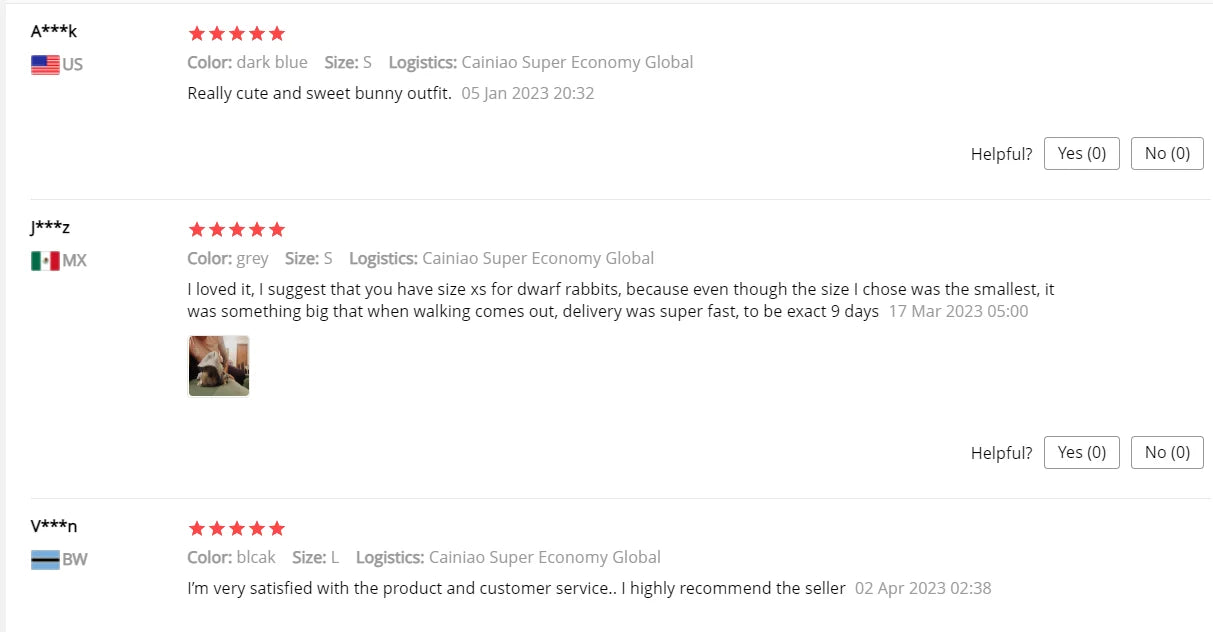Click the five-star rating on J***z's review
1213x632 pixels.
[x=236, y=229]
